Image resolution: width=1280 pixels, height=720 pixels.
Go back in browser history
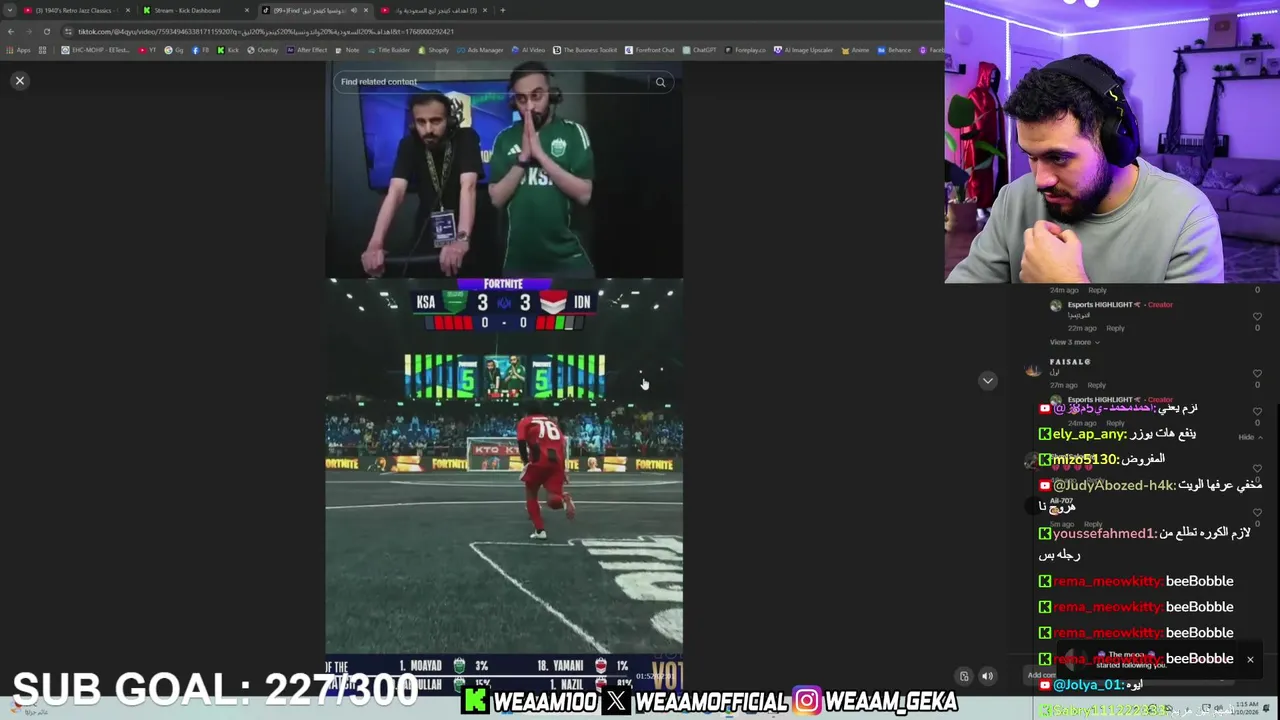pyautogui.click(x=11, y=31)
